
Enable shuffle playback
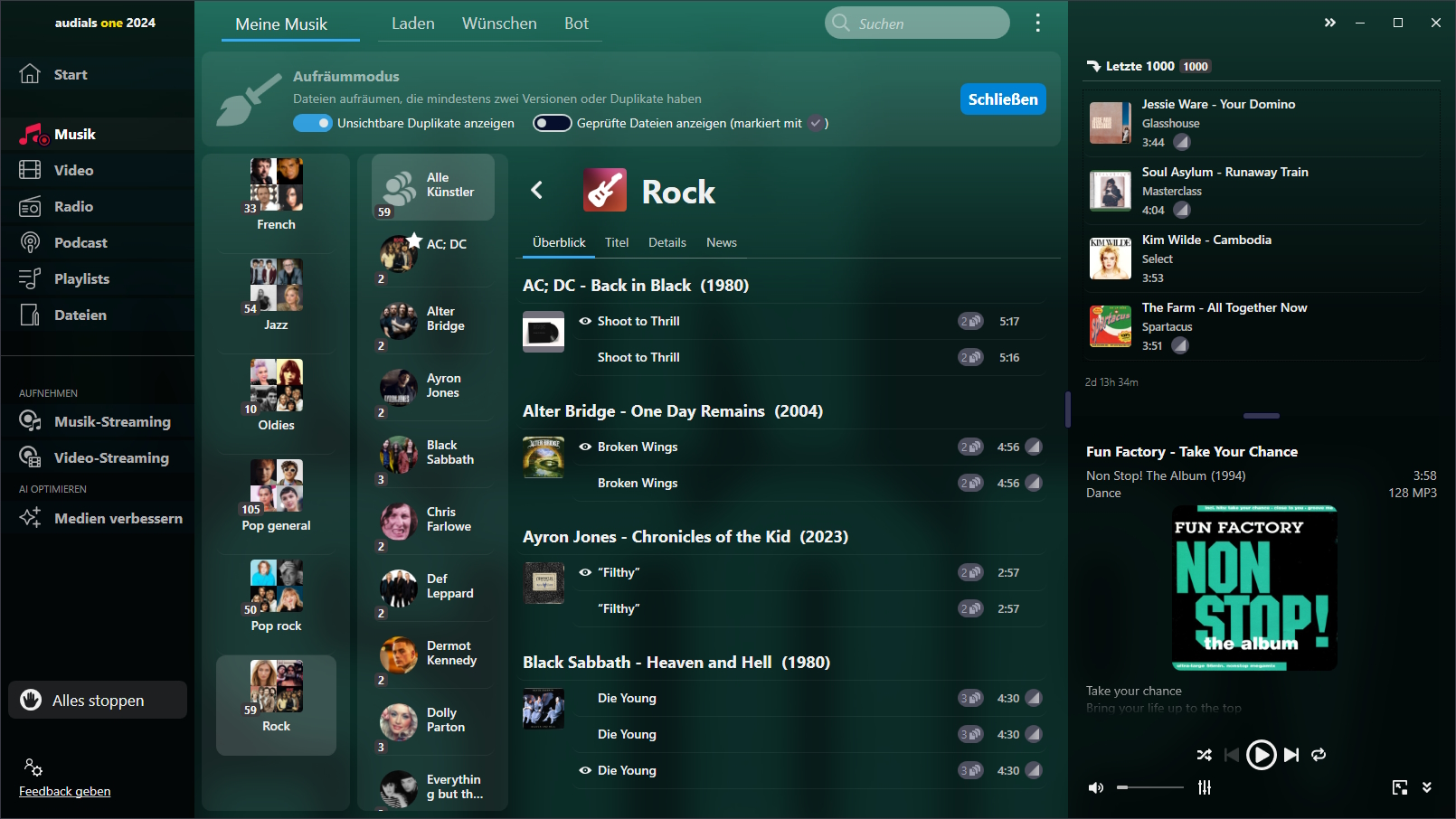[x=1204, y=755]
